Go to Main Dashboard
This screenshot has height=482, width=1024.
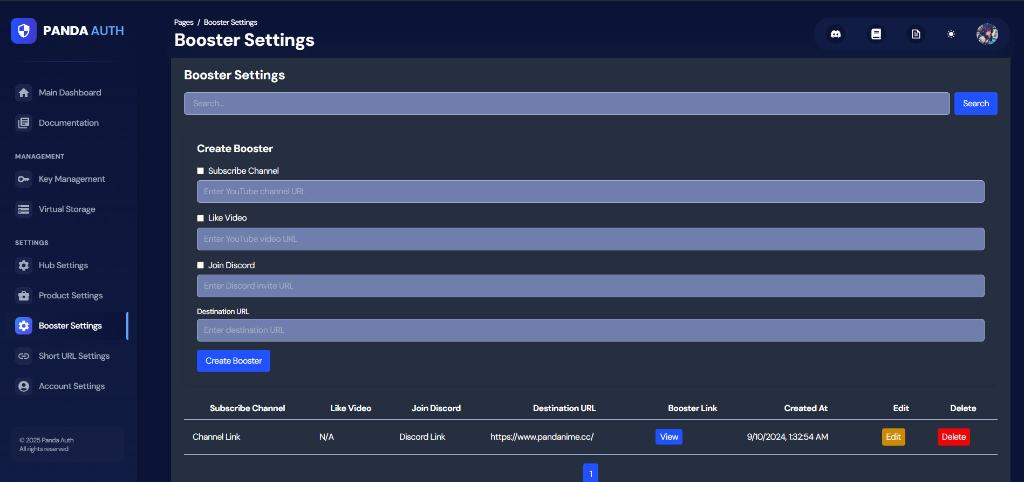(69, 93)
